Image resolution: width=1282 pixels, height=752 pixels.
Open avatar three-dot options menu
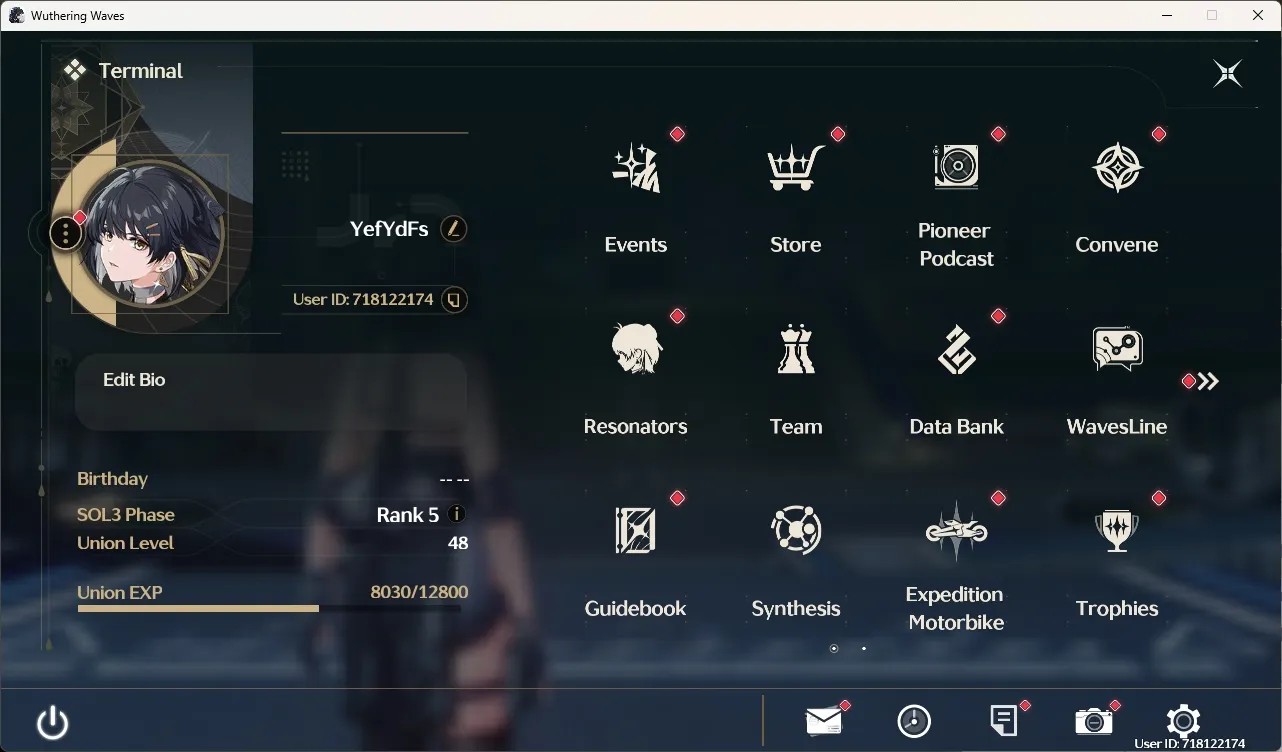[65, 234]
